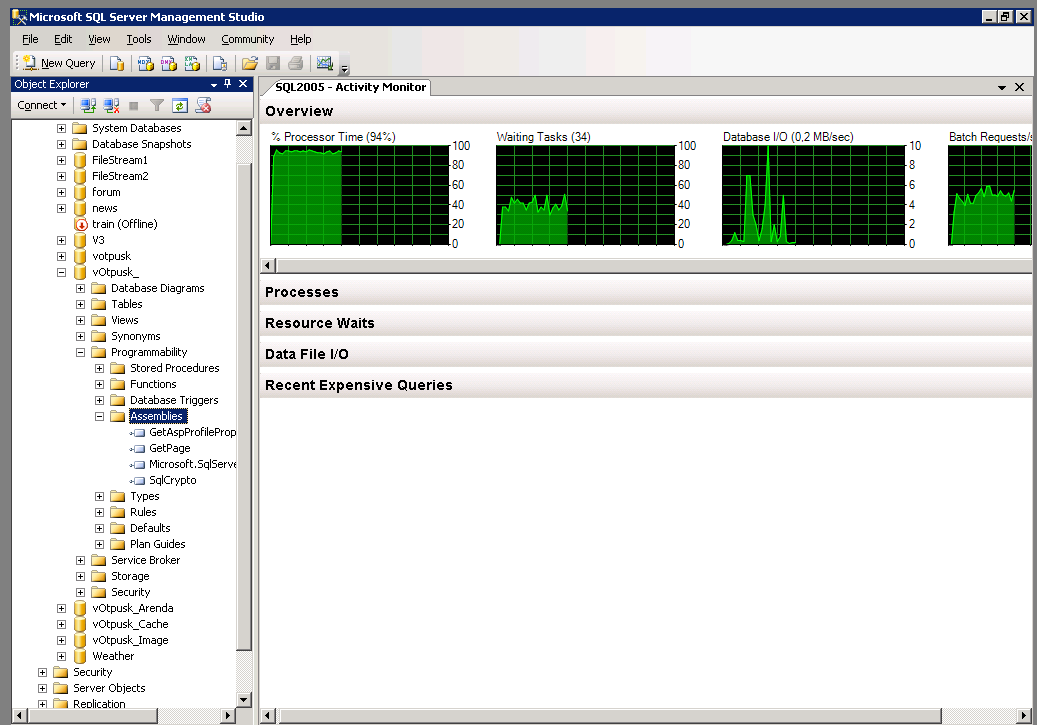This screenshot has height=725, width=1037.
Task: Click the New Query toolbar button
Action: pos(60,64)
